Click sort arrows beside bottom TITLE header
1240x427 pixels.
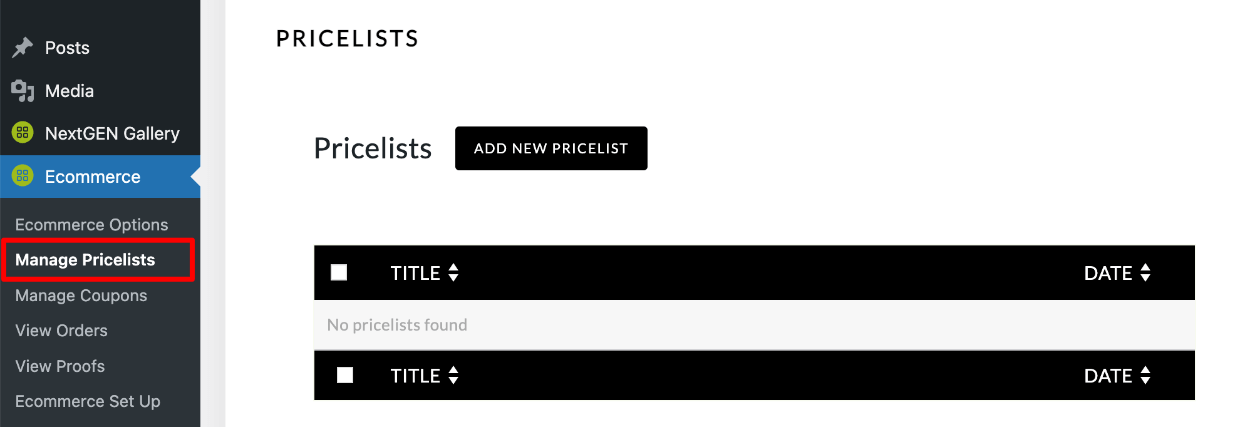click(x=453, y=376)
